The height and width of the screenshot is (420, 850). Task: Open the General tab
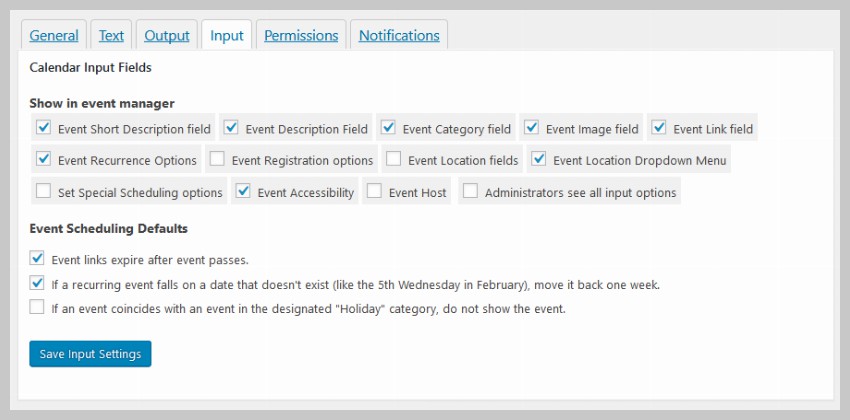[54, 35]
